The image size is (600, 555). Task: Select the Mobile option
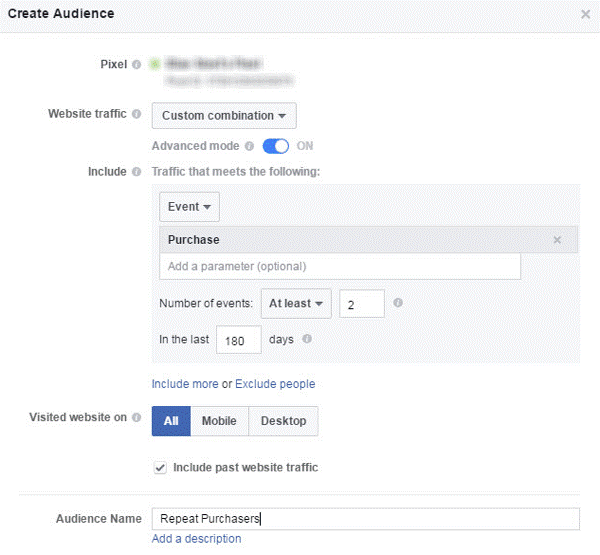219,421
